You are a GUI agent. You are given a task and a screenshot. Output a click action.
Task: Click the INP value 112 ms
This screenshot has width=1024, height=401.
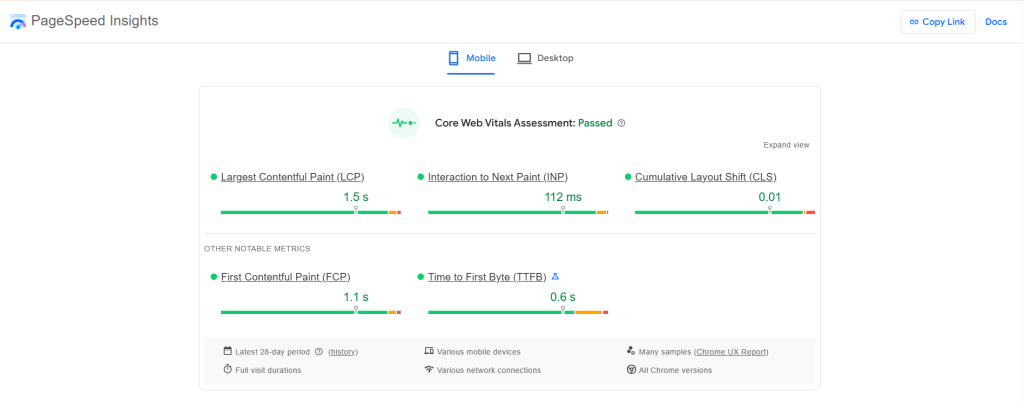pyautogui.click(x=563, y=197)
